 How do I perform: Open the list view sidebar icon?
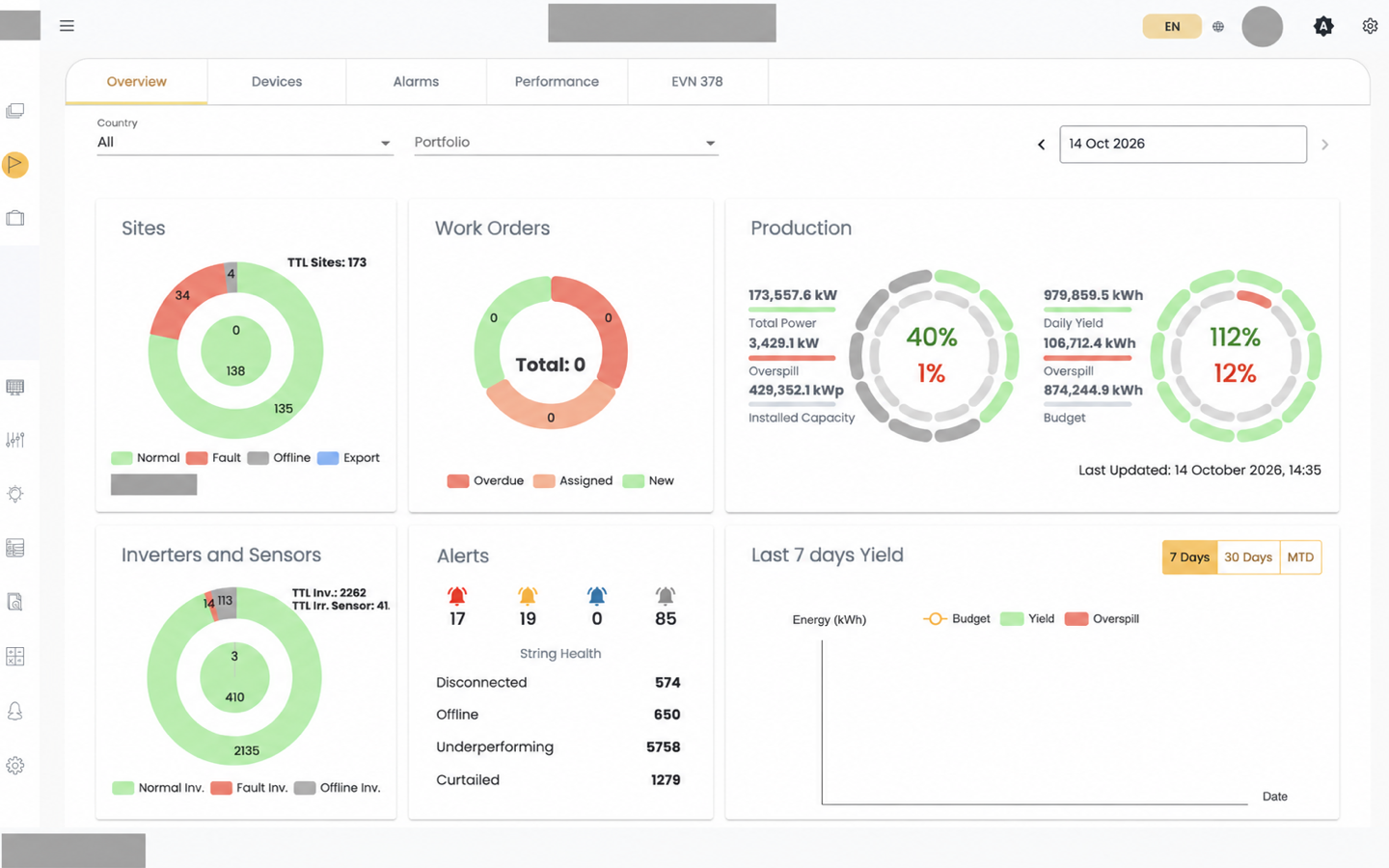pos(15,548)
